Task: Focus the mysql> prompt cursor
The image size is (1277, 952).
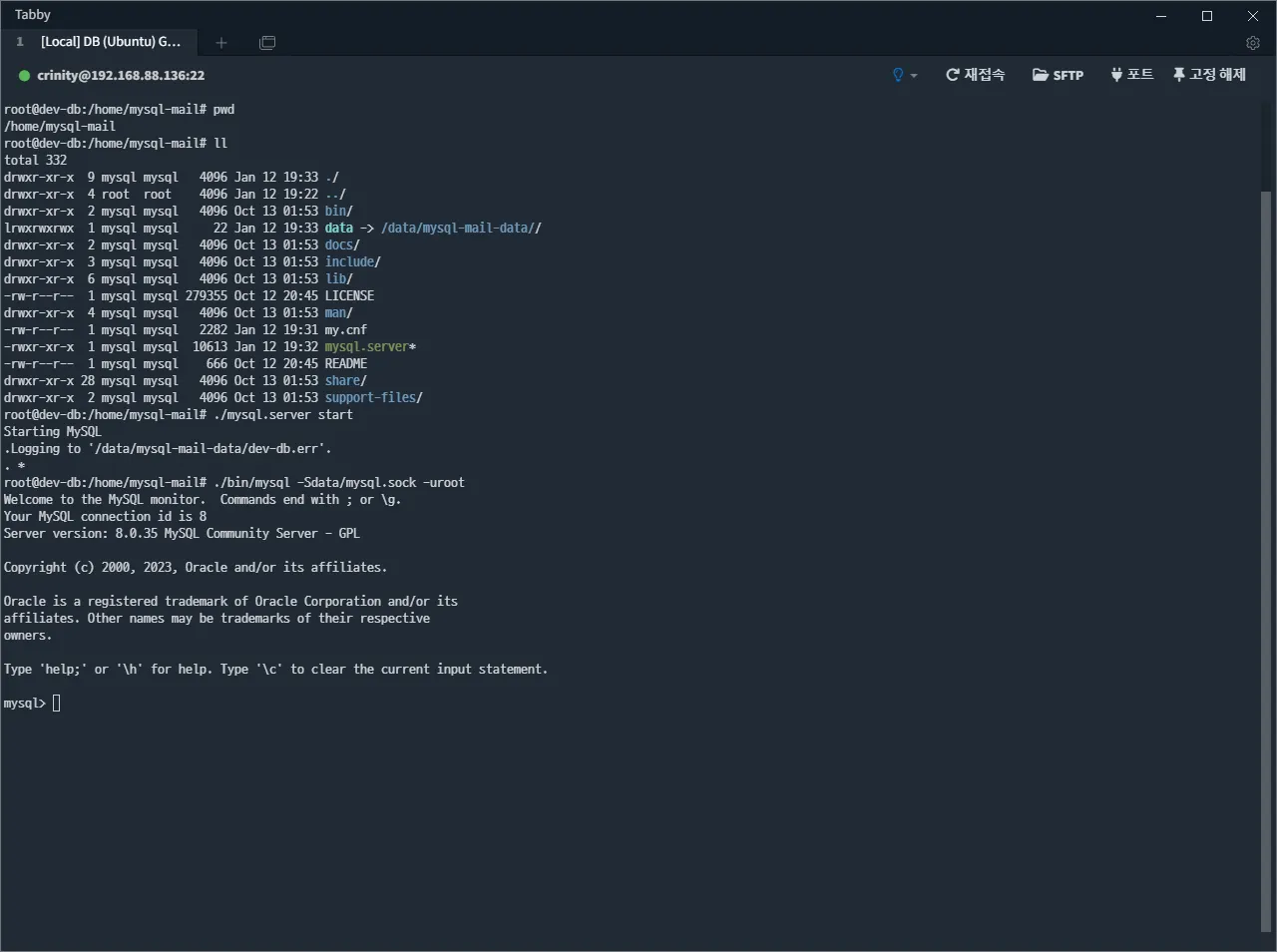Action: 57,704
